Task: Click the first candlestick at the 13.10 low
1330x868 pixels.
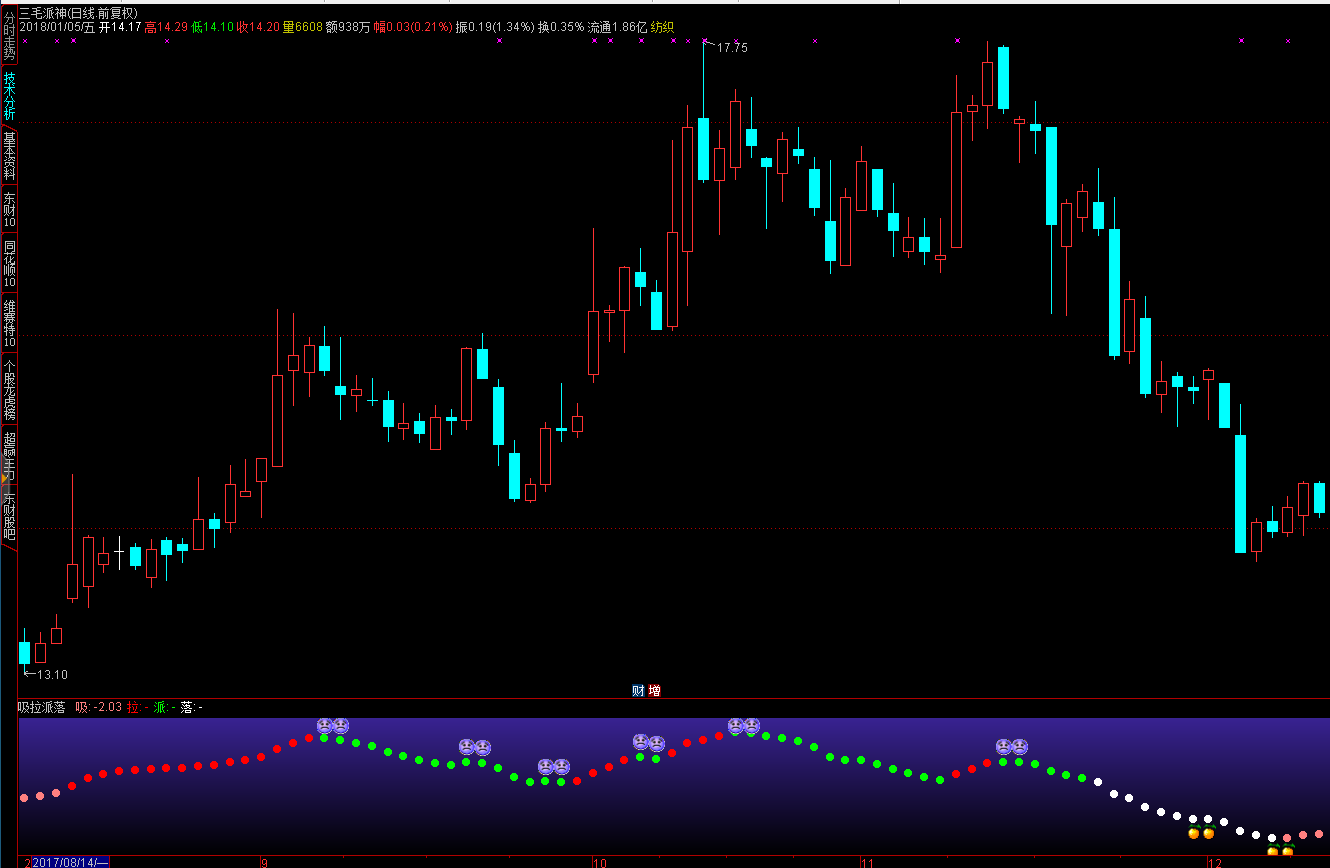Action: (24, 652)
